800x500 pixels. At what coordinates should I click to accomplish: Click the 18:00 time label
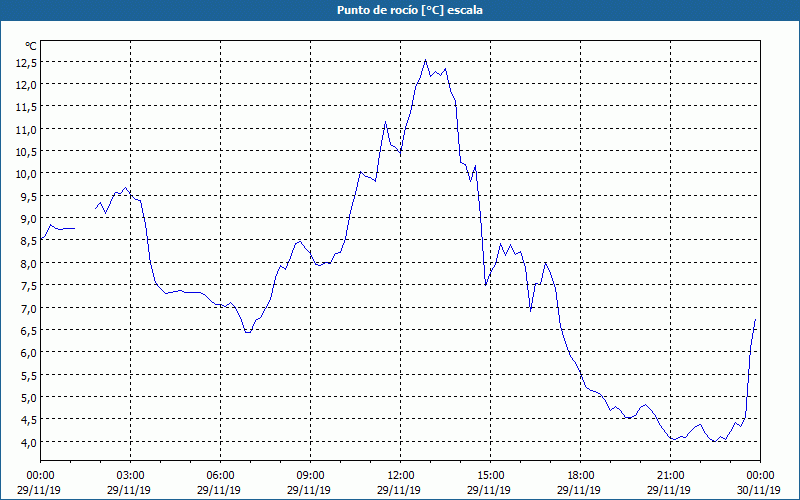click(581, 476)
